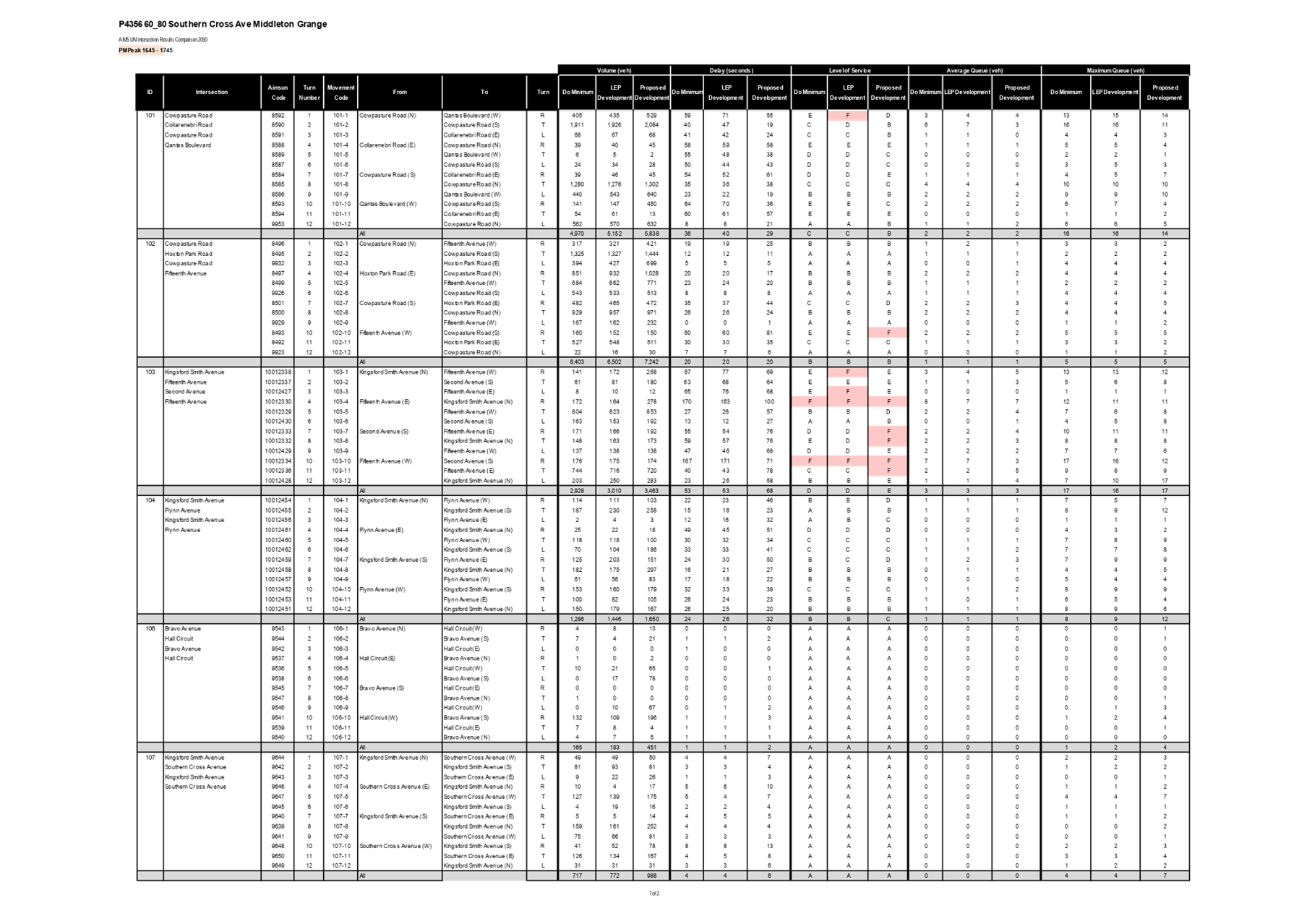Click the 'Maximum Queue (veh)' group header

point(1115,70)
